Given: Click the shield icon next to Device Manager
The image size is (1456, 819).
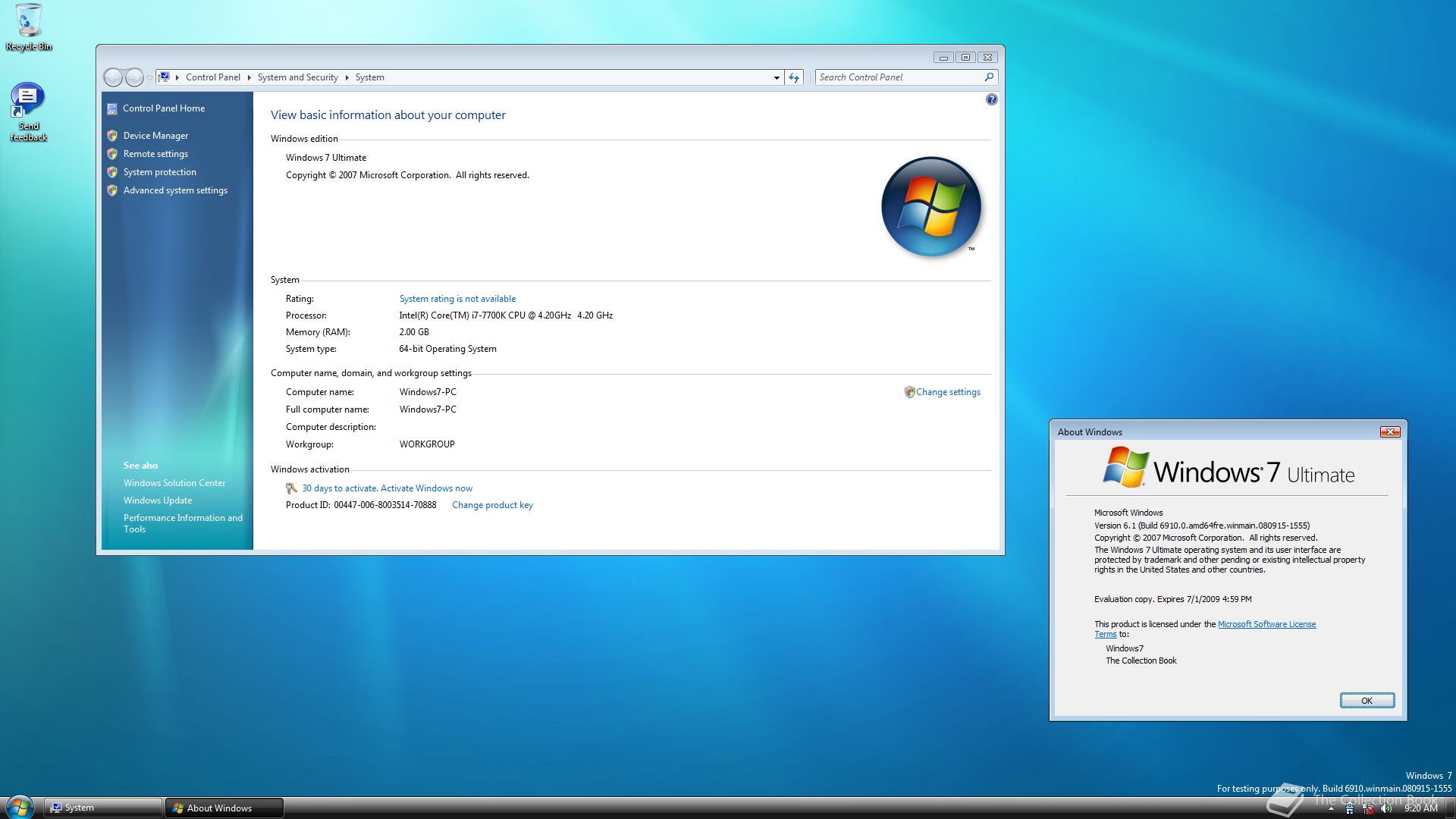Looking at the screenshot, I should click(x=112, y=136).
